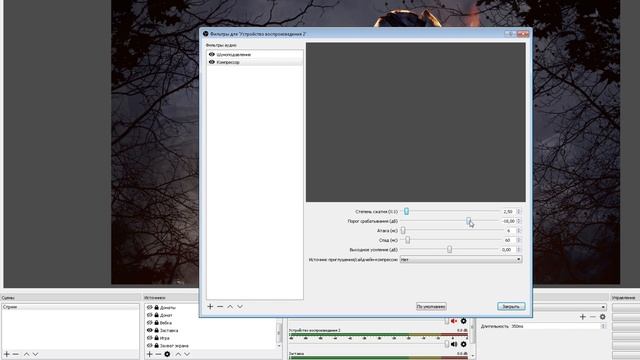Click the threshold value field showing -18,00
640x360 pixels.
508,221
